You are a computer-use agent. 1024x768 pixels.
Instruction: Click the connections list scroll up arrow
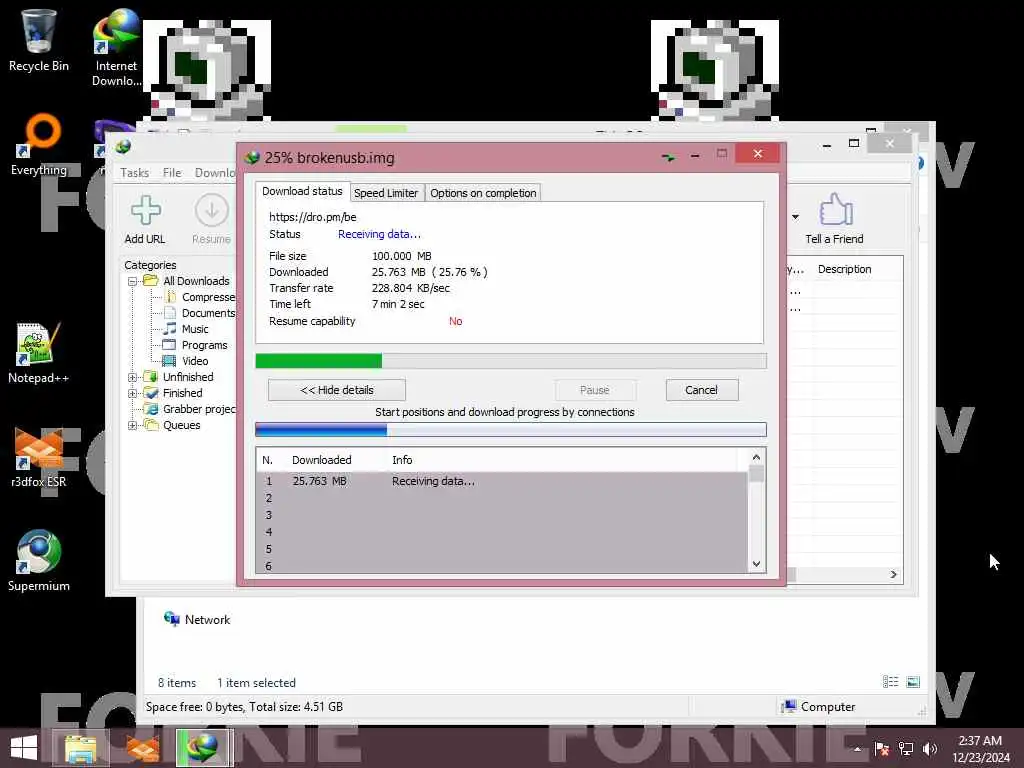pyautogui.click(x=756, y=457)
